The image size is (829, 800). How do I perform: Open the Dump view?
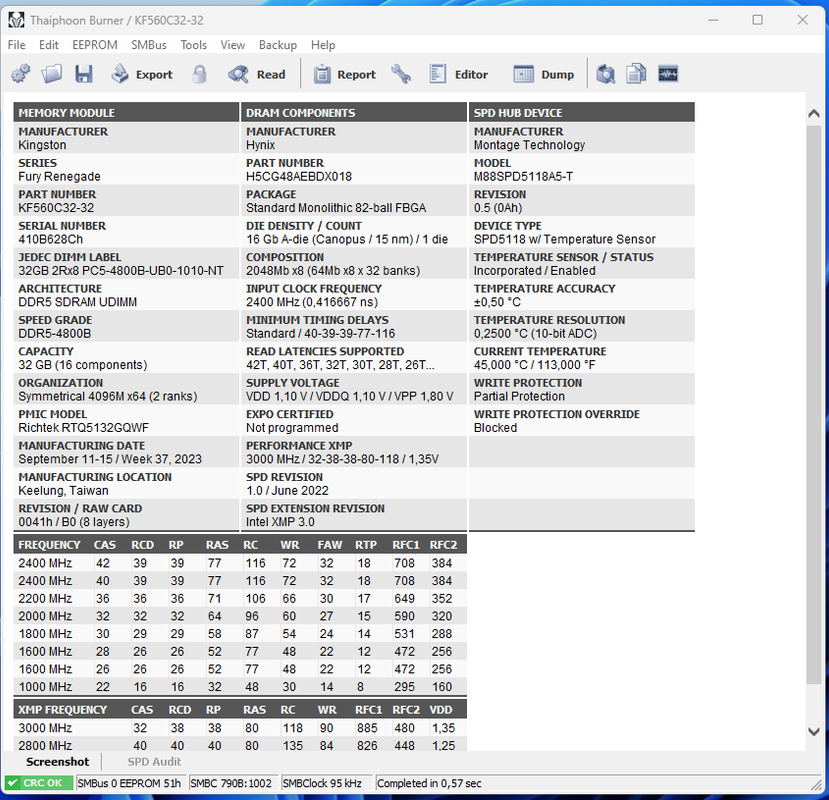click(x=544, y=74)
